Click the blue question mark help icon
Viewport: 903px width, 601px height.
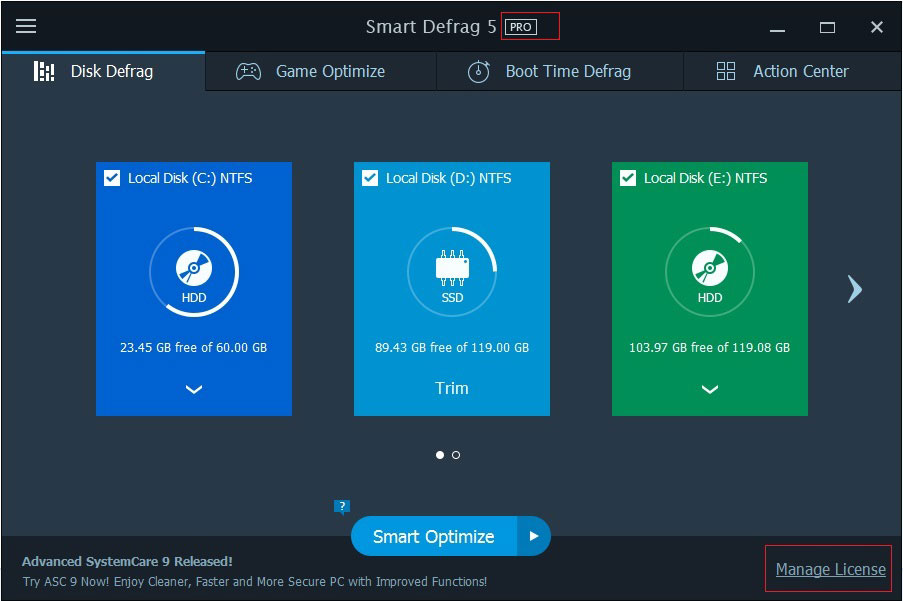342,507
